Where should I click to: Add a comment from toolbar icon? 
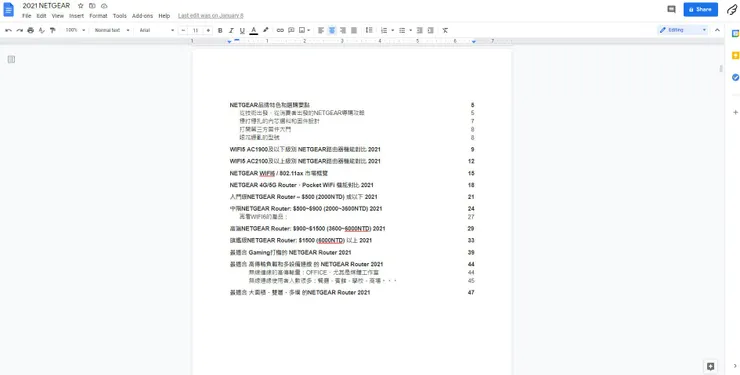coord(291,30)
